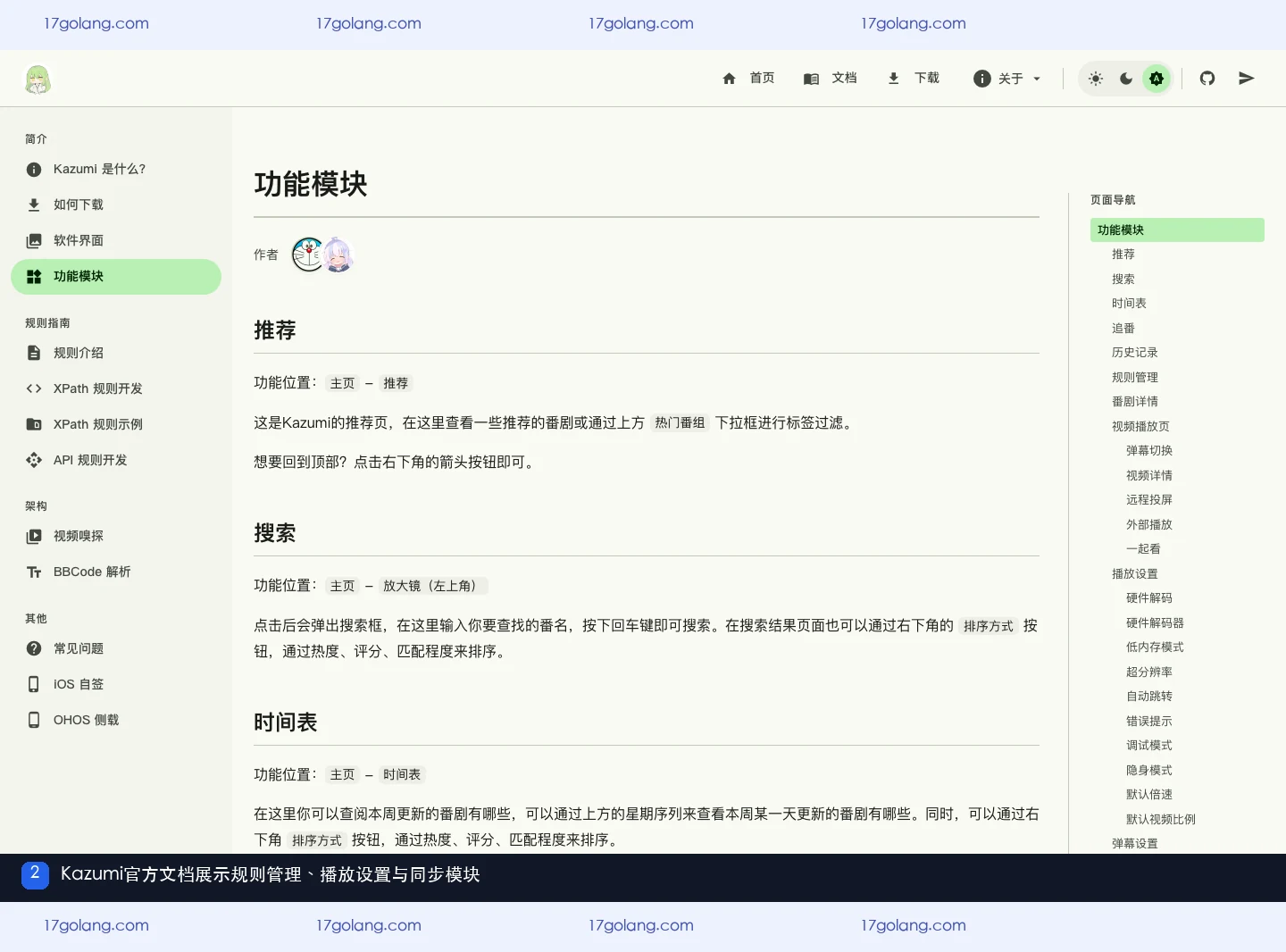
Task: Open the GitHub repository icon
Action: pos(1207,79)
